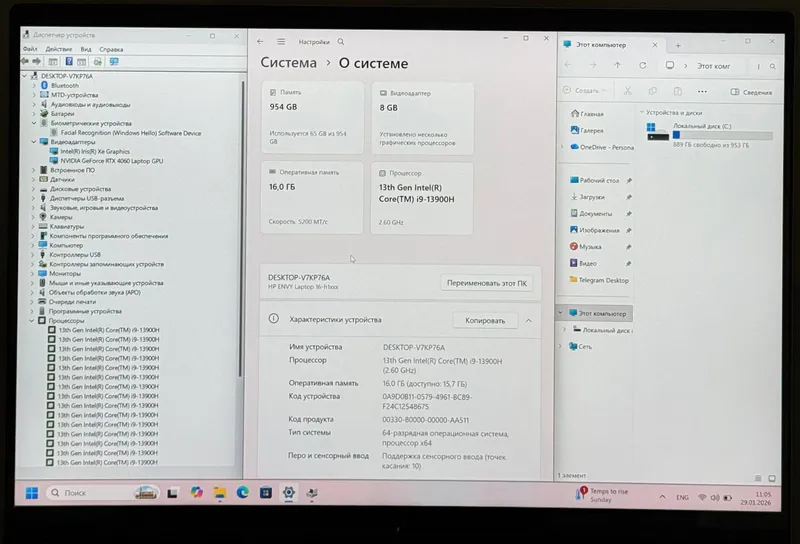Viewport: 800px width, 544px height.
Task: Open Главная in Explorer sidebar
Action: 587,114
